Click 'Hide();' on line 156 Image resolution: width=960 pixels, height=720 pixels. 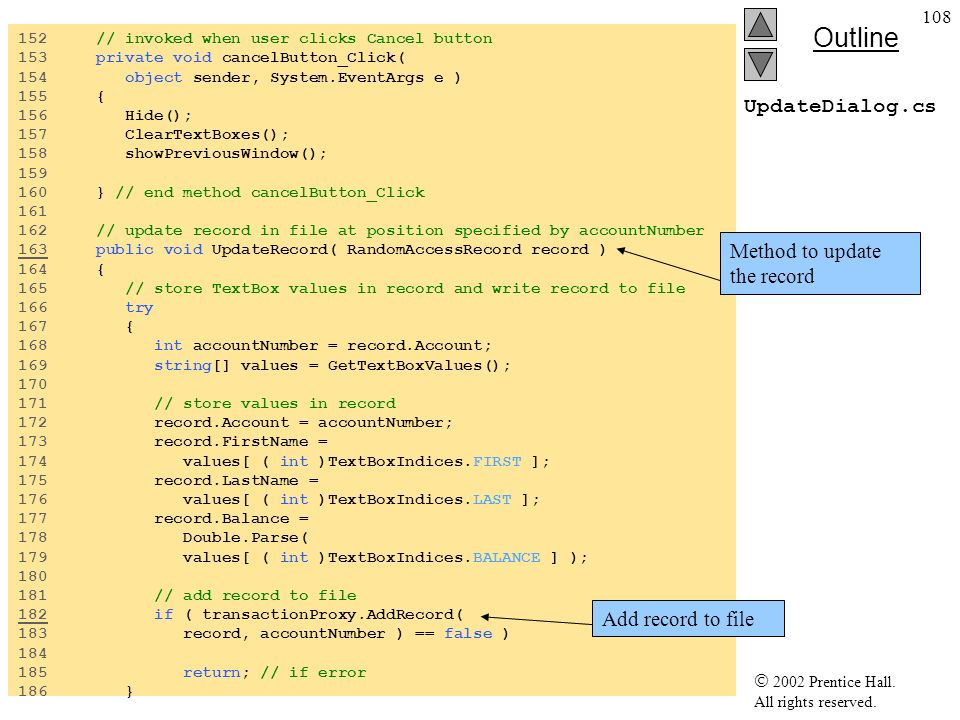[158, 116]
